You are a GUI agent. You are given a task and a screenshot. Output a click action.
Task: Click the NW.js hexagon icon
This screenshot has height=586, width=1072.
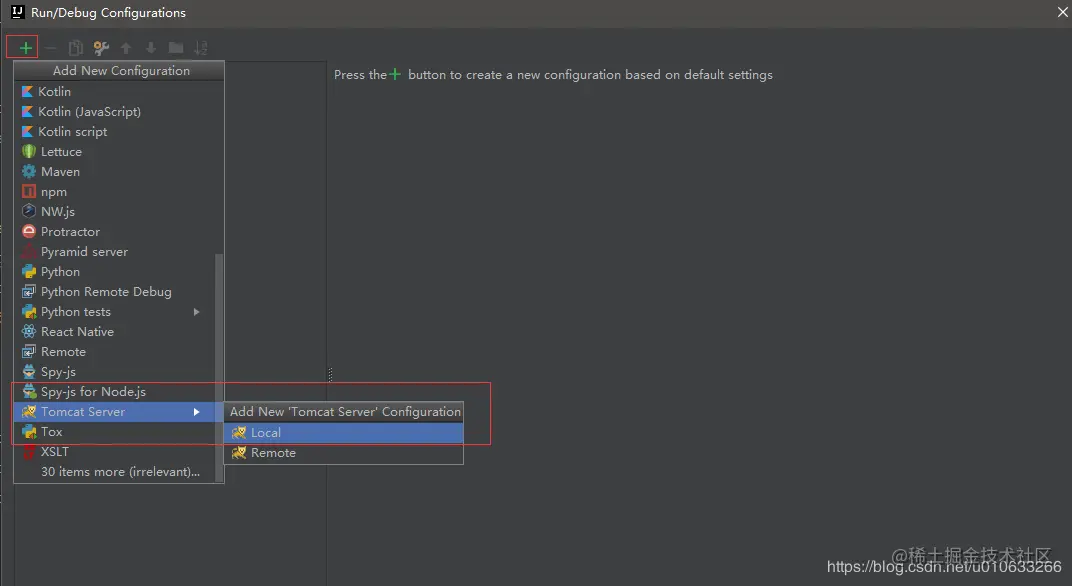[x=29, y=211]
